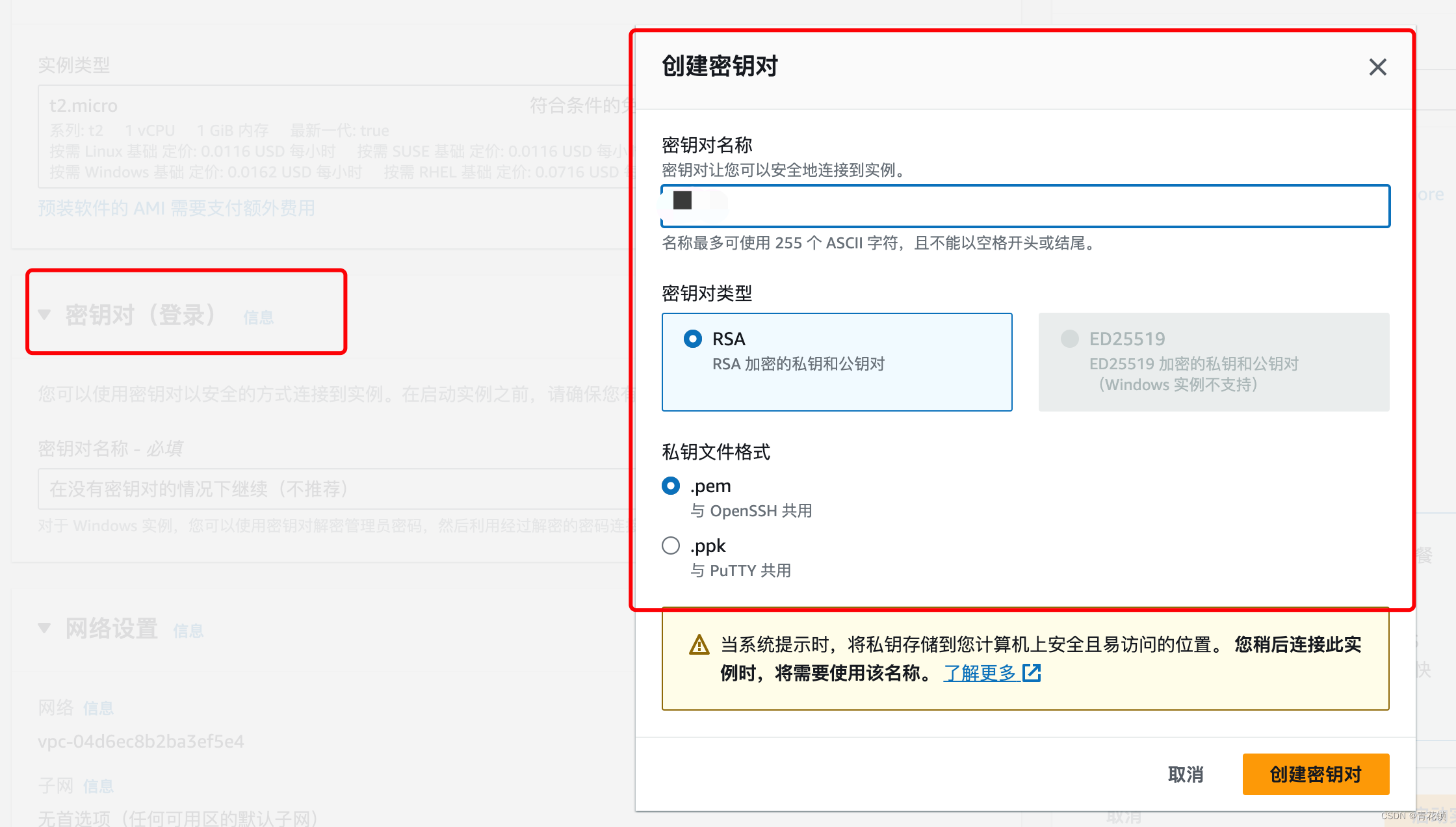Click the RSA 加密的私钥和公钥对 description text
The height and width of the screenshot is (827, 1456).
click(798, 364)
